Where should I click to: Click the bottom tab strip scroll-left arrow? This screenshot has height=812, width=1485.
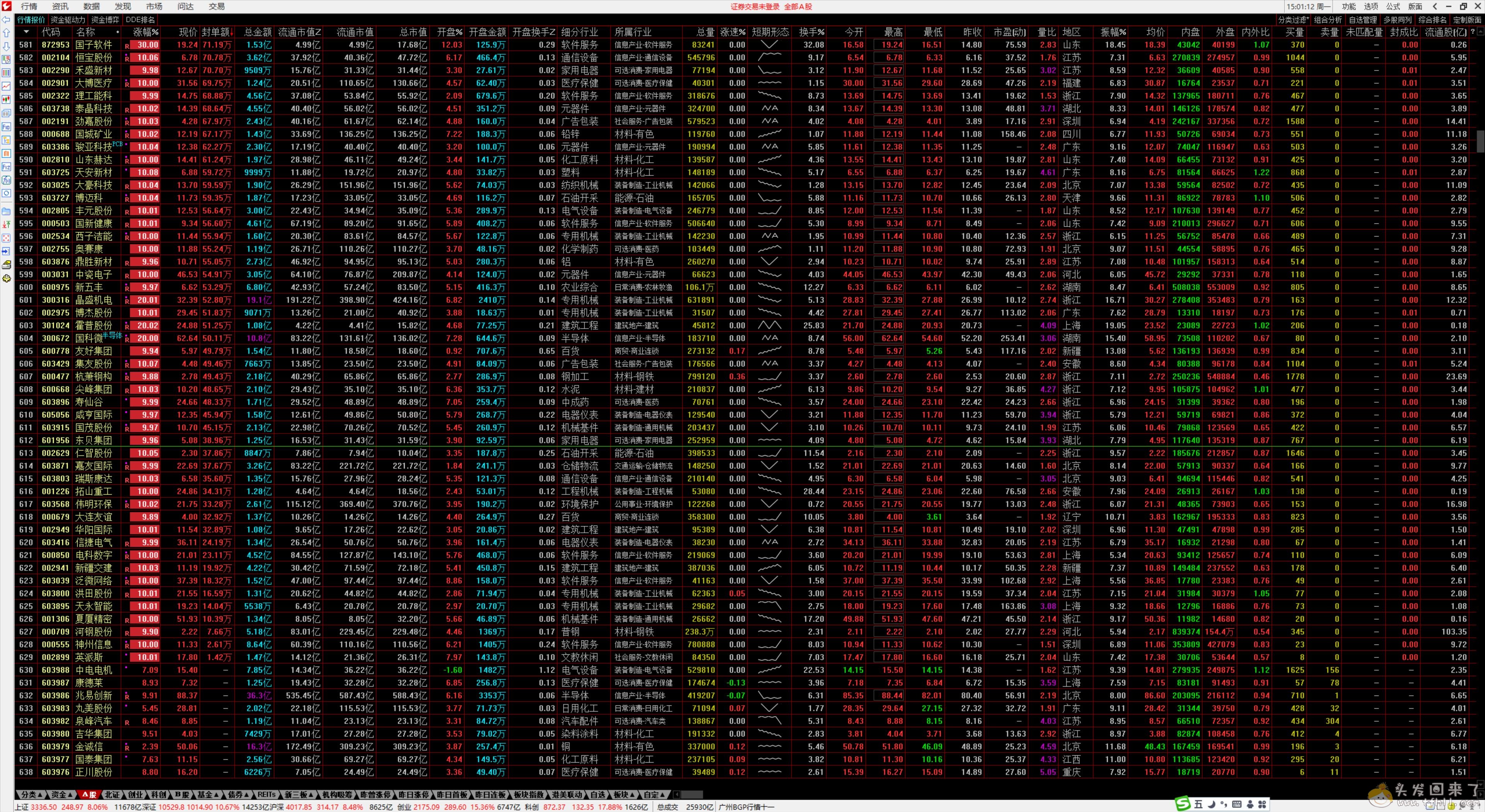point(676,794)
